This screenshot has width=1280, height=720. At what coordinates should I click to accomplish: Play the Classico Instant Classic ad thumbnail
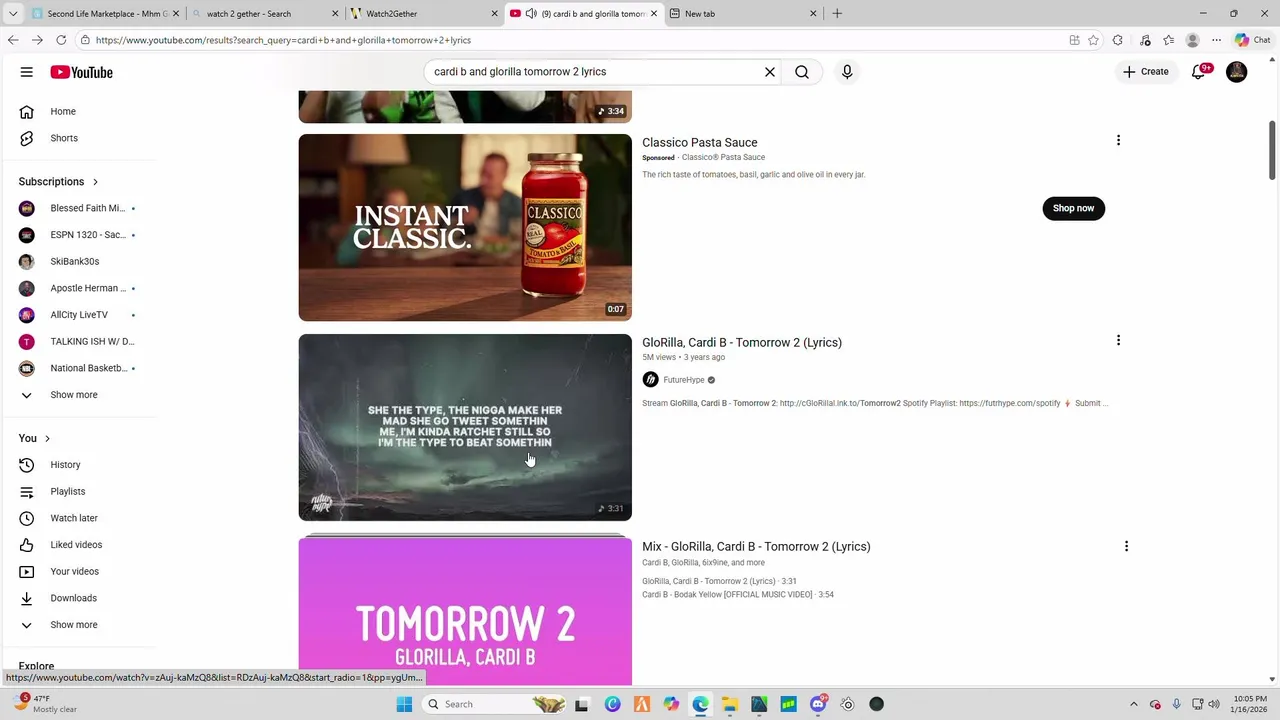[x=465, y=227]
